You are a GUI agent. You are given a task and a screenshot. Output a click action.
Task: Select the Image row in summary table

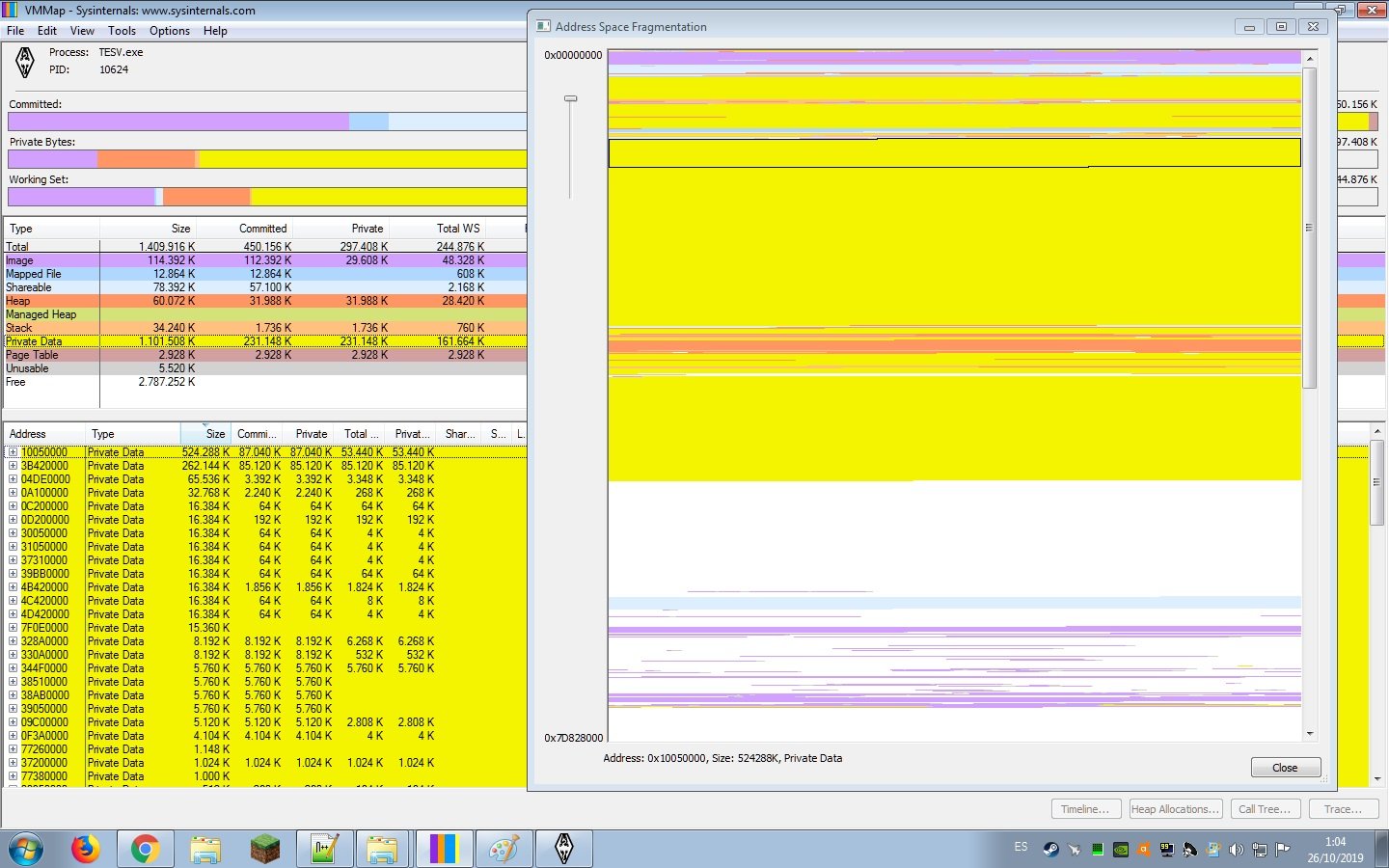coord(265,260)
